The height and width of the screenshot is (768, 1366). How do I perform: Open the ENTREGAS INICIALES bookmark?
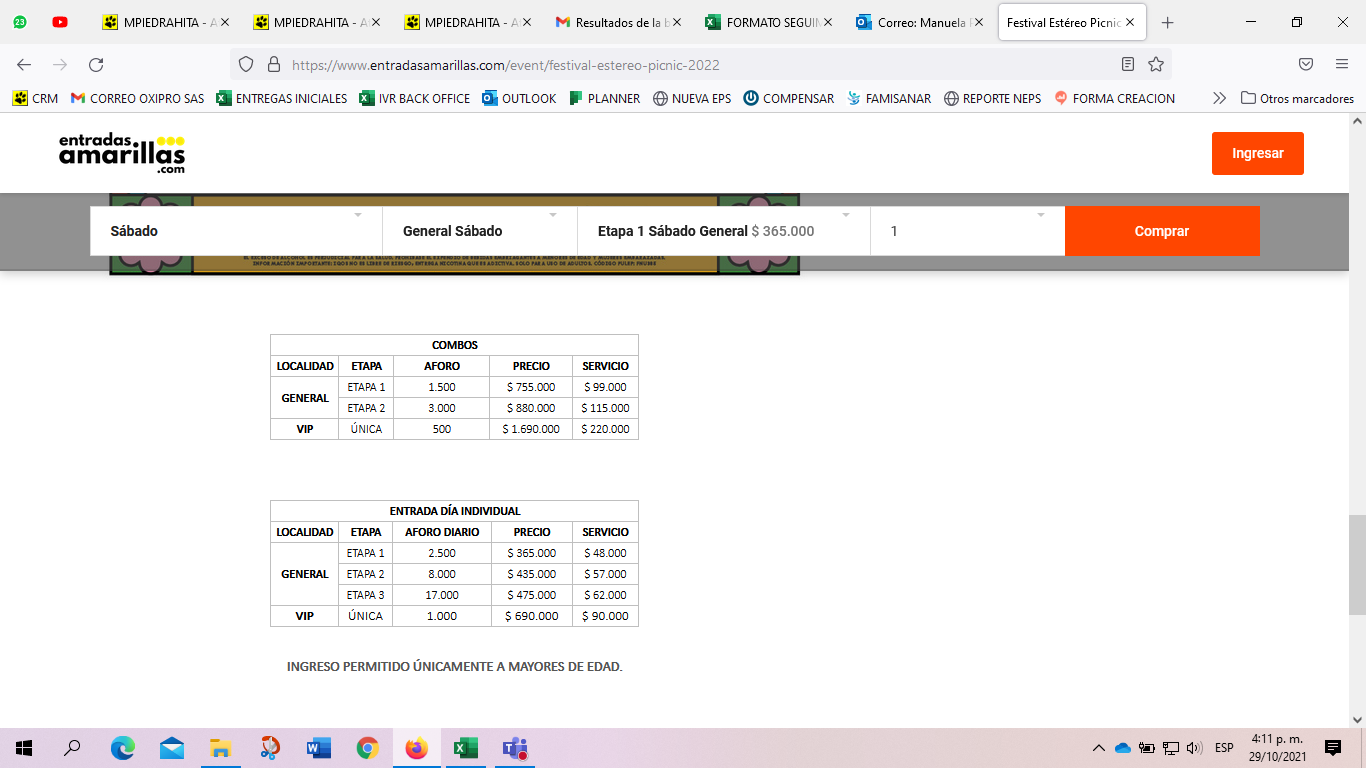click(x=282, y=98)
